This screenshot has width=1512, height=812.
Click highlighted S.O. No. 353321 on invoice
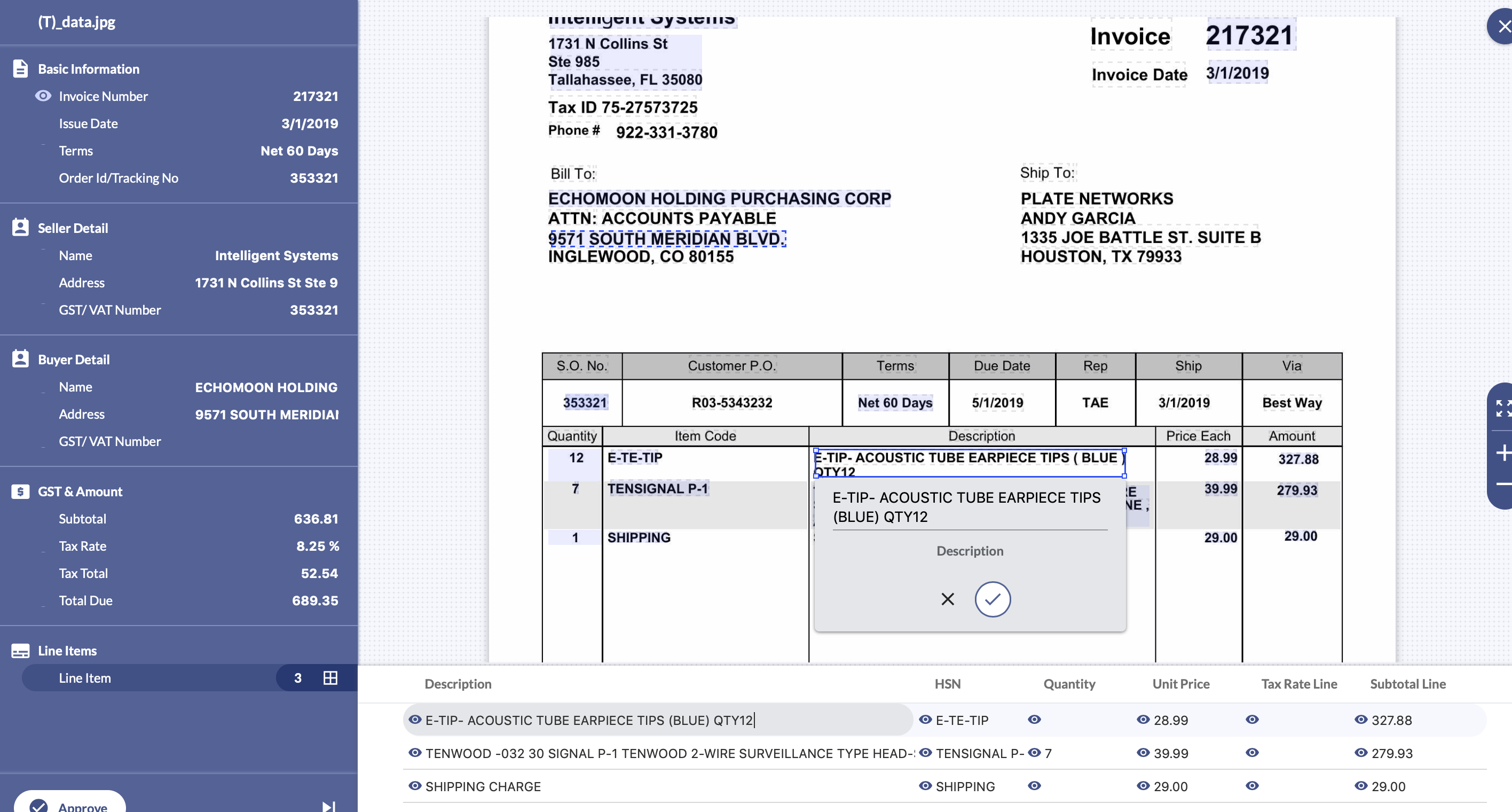[585, 403]
